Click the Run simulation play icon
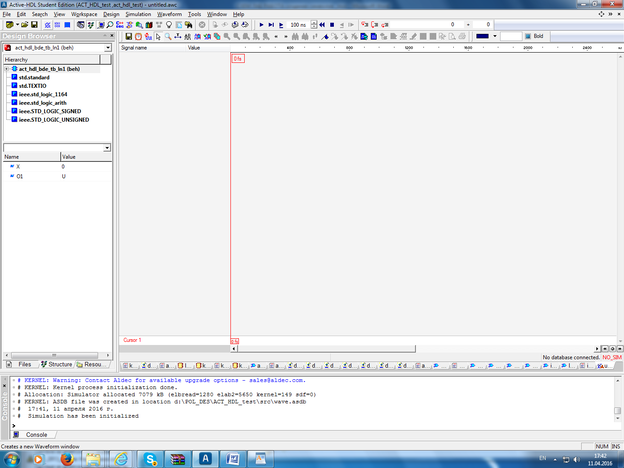This screenshot has height=468, width=624. 261,24
